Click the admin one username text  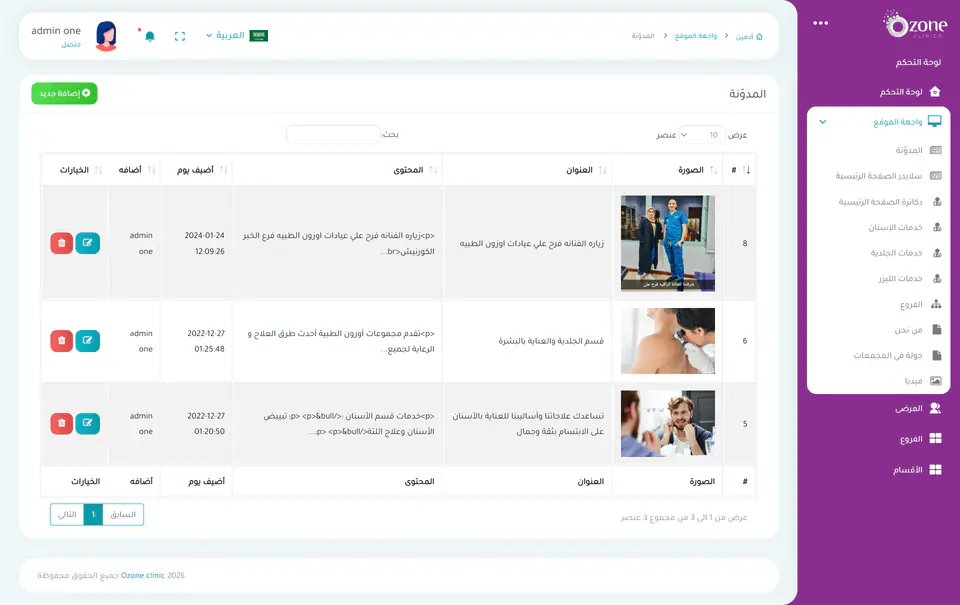point(56,31)
